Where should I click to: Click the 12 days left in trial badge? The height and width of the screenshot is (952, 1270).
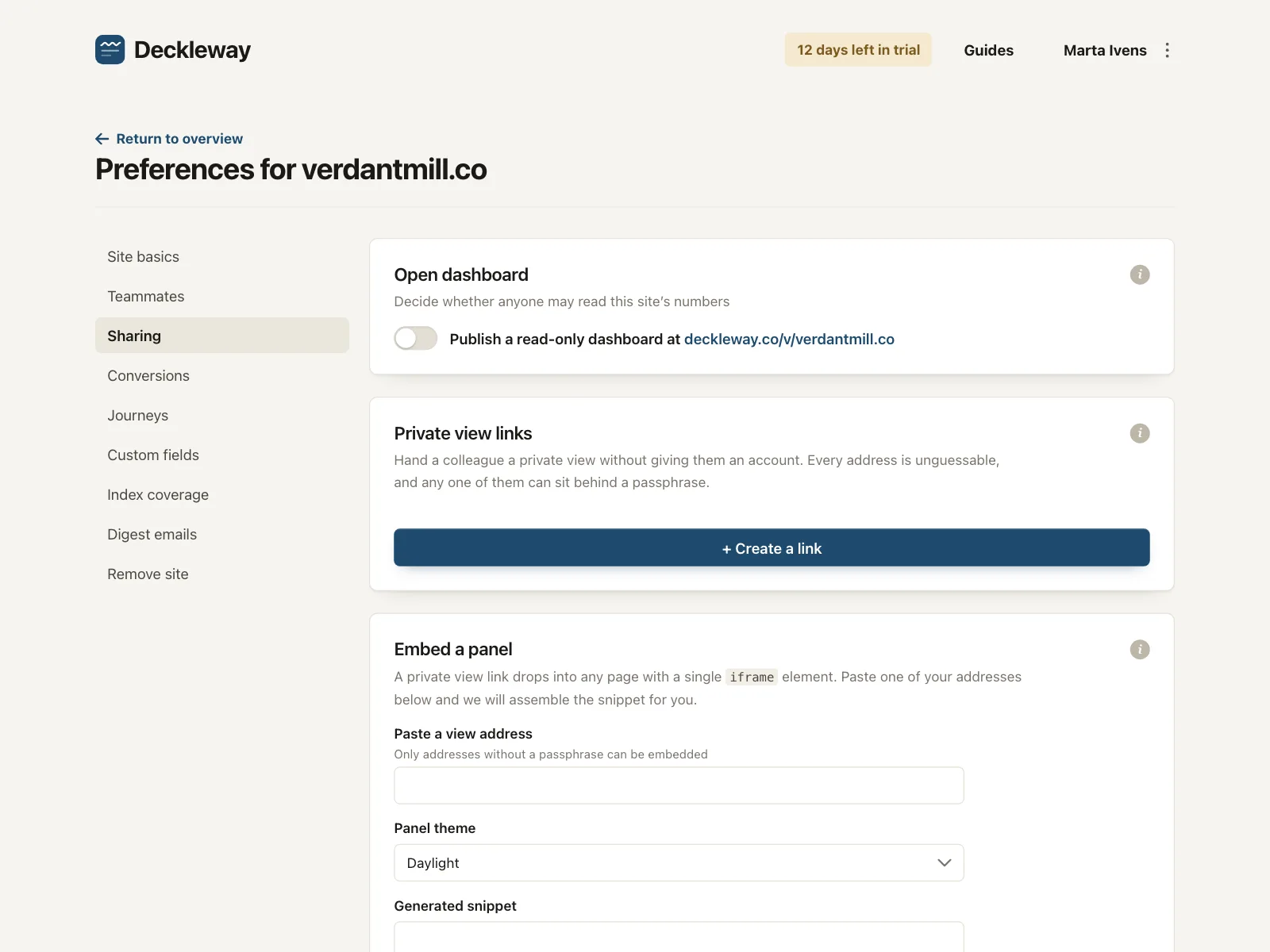point(858,50)
